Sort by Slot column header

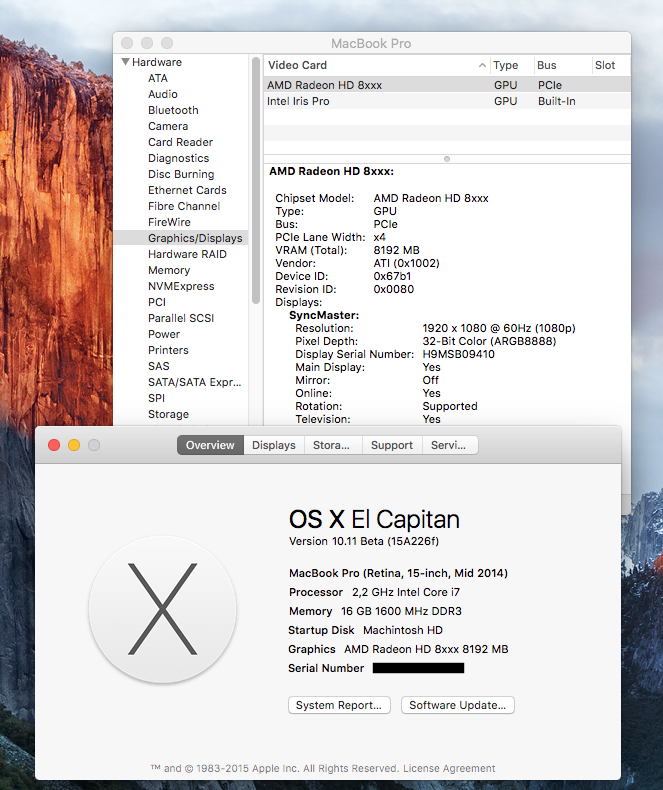(605, 65)
